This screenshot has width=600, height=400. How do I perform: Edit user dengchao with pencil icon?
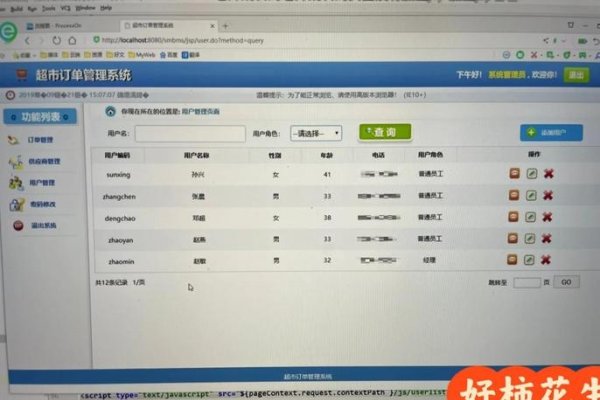pos(530,217)
